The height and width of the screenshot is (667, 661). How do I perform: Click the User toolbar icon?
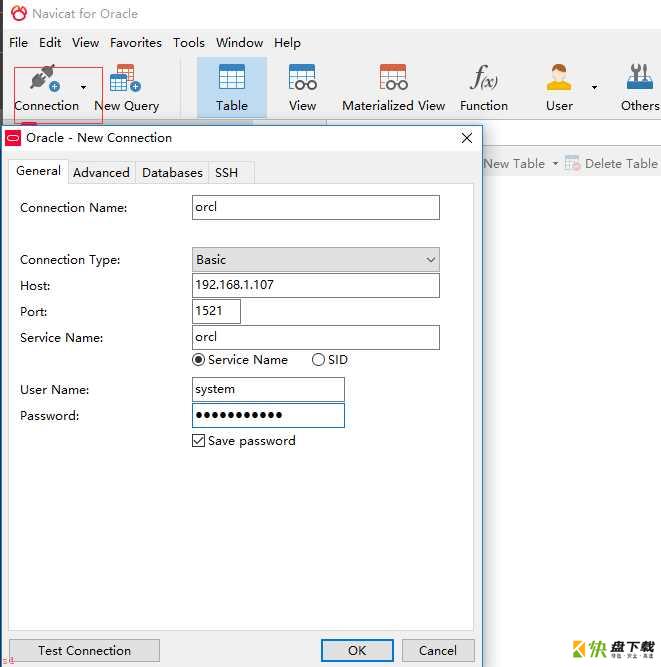pos(559,77)
